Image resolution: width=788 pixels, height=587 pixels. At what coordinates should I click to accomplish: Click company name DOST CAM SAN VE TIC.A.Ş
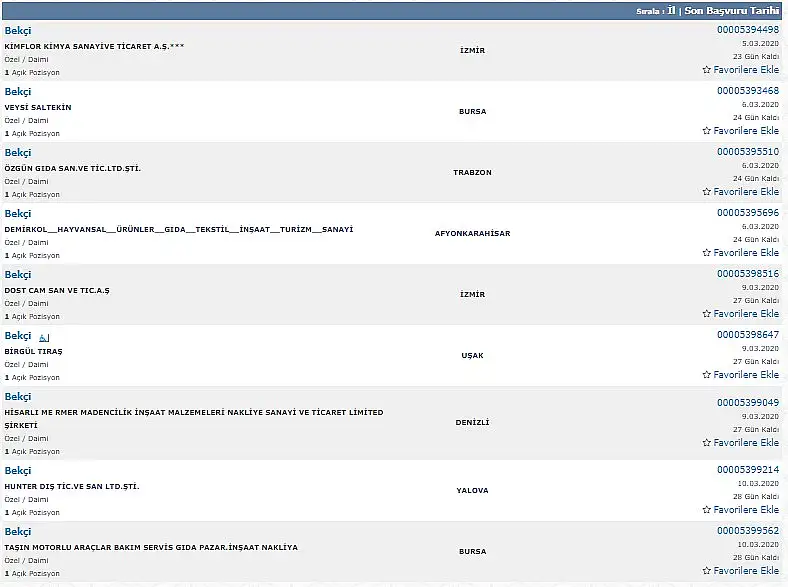57,290
